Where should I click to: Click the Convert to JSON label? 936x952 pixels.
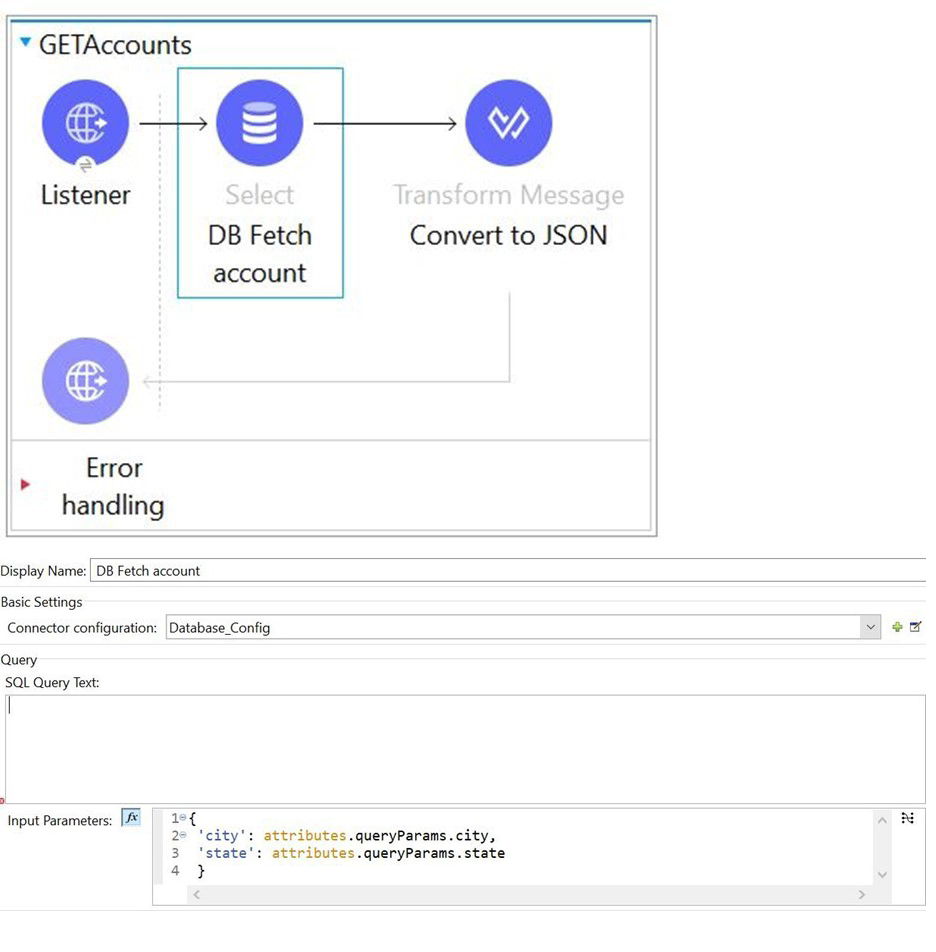[508, 236]
